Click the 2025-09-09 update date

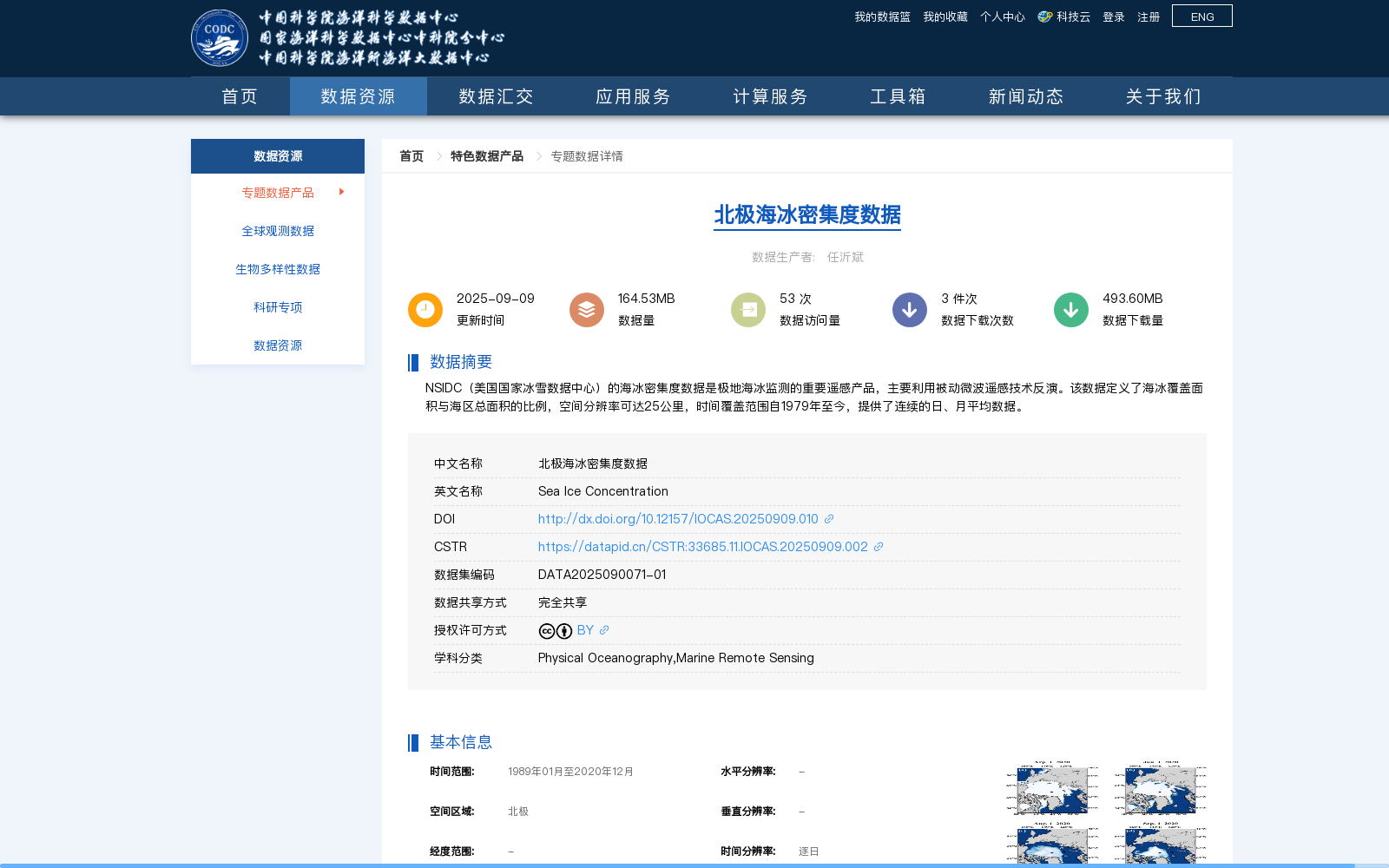point(496,299)
